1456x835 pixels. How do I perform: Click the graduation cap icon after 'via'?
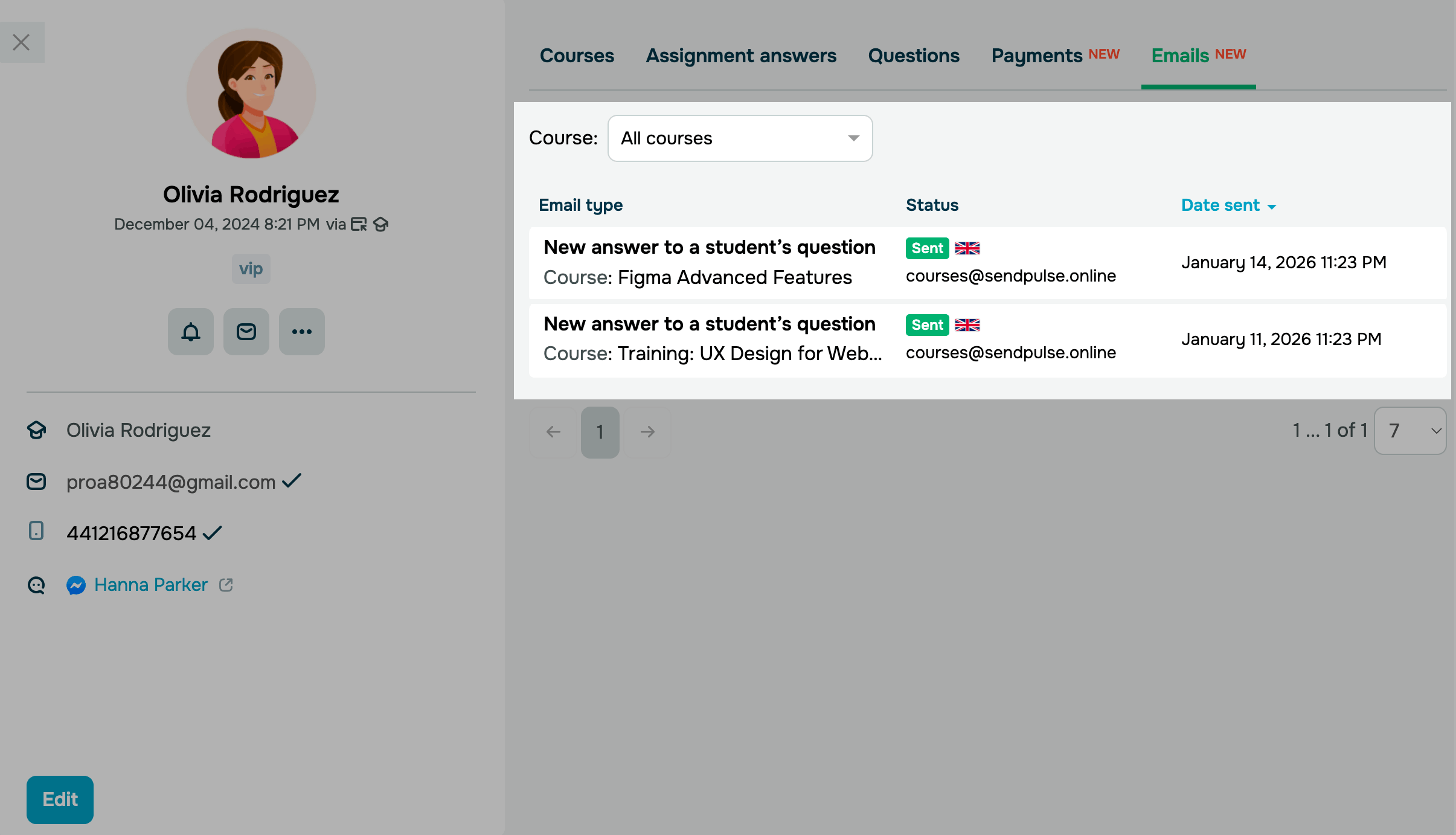pos(380,225)
